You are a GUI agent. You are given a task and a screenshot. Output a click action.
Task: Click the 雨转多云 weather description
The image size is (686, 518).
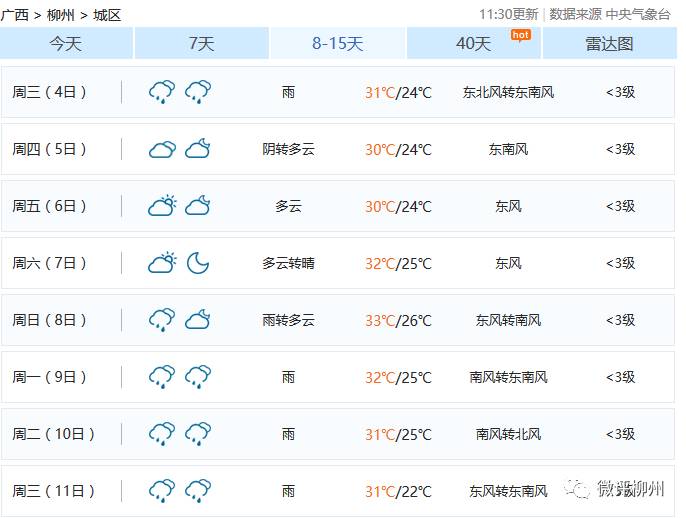[288, 320]
